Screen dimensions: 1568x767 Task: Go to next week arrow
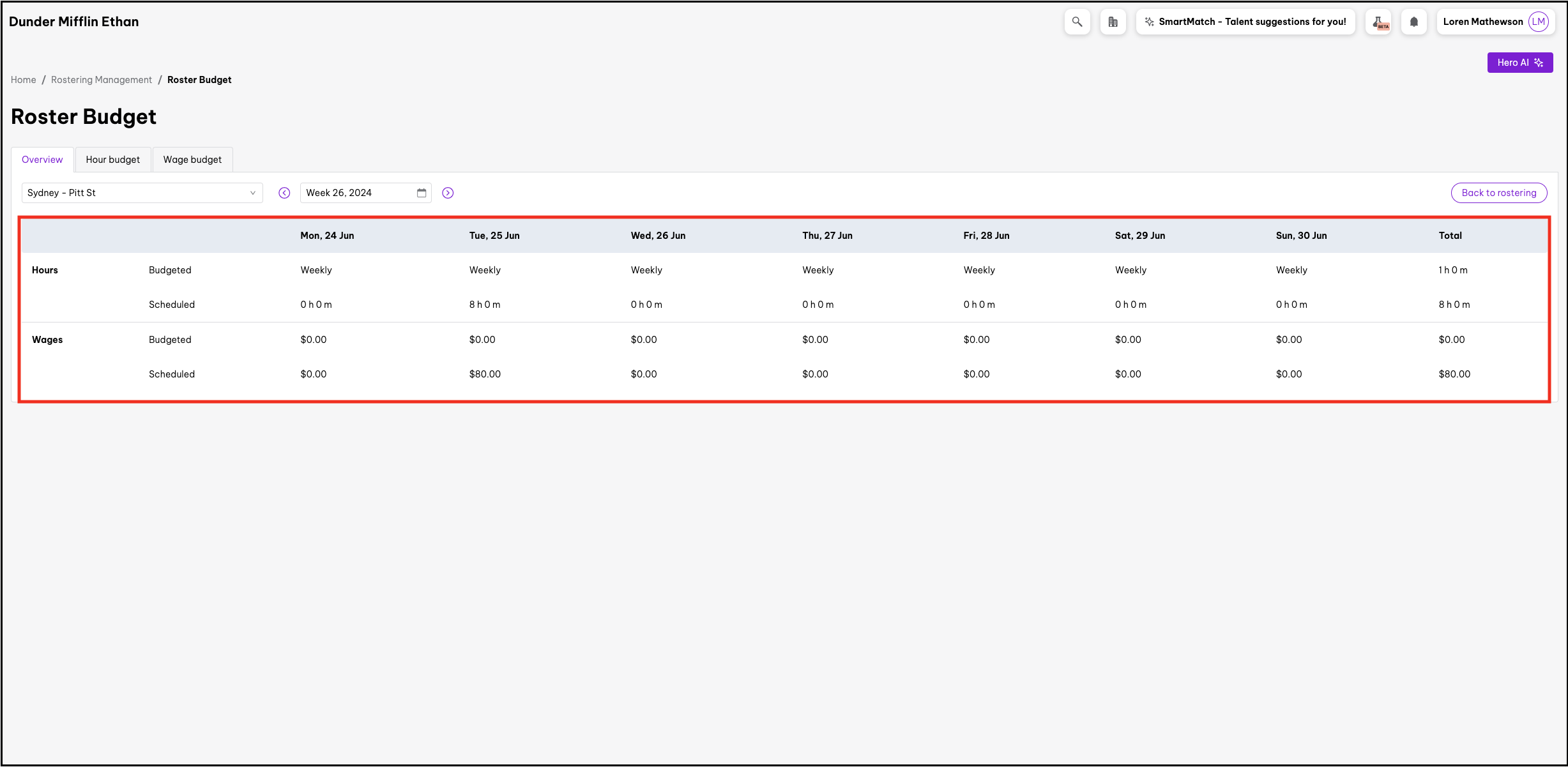pos(448,193)
